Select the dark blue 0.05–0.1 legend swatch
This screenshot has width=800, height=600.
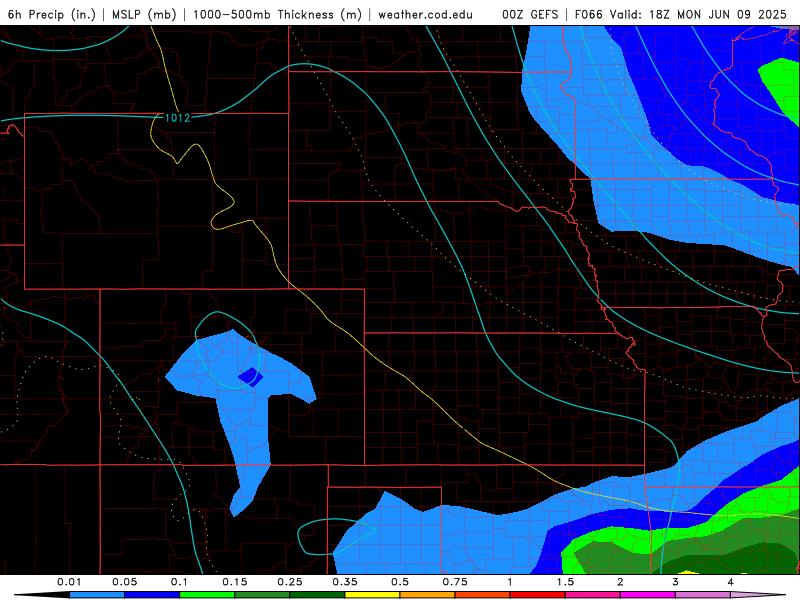click(x=152, y=595)
